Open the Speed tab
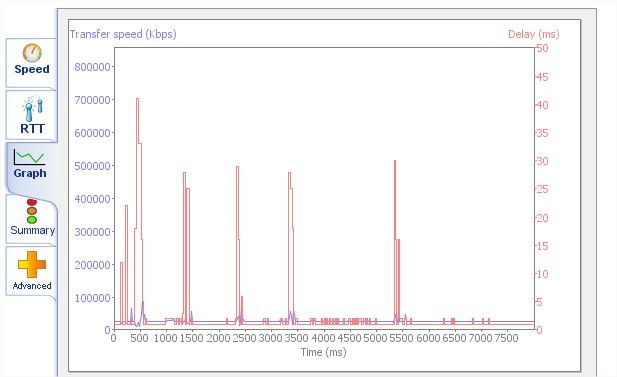 pyautogui.click(x=31, y=63)
